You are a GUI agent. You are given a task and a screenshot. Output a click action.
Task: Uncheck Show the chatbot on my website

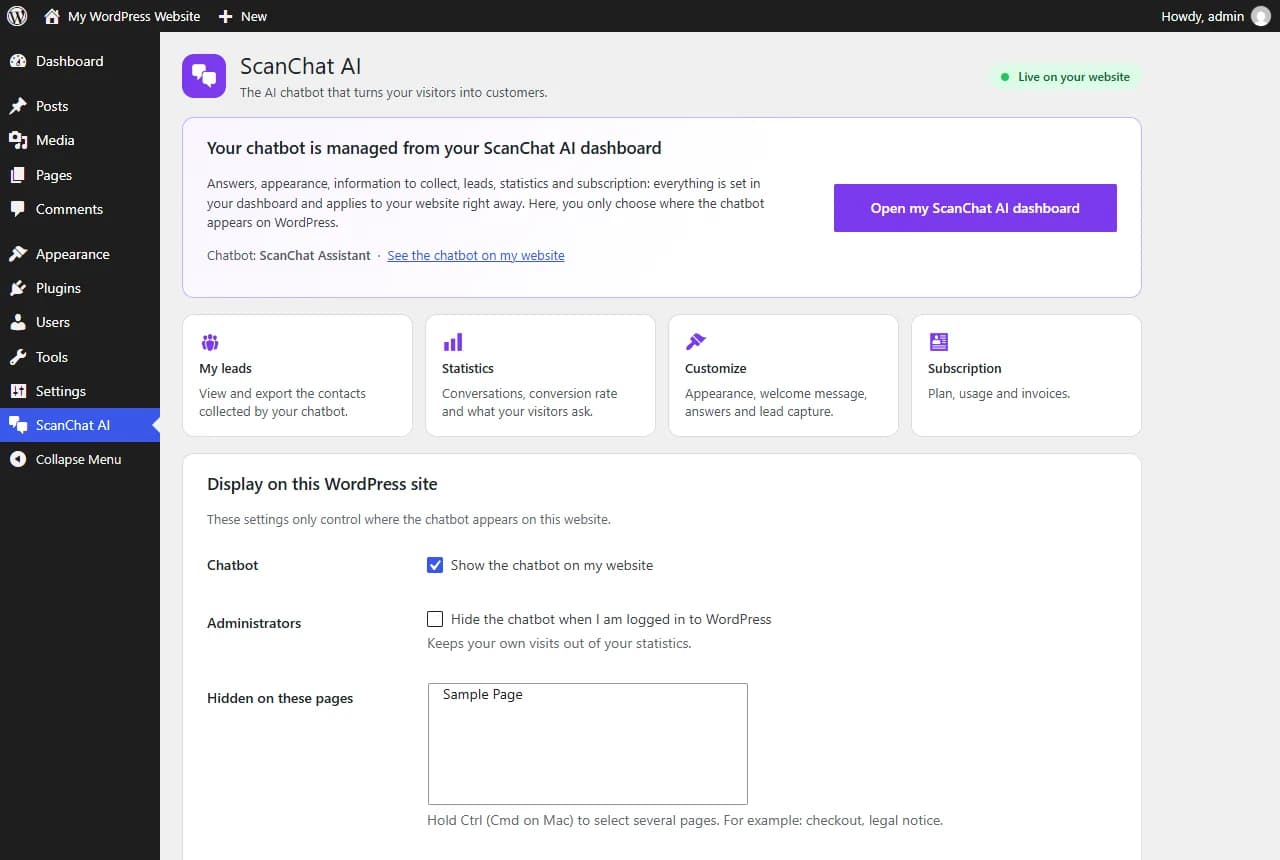click(435, 565)
